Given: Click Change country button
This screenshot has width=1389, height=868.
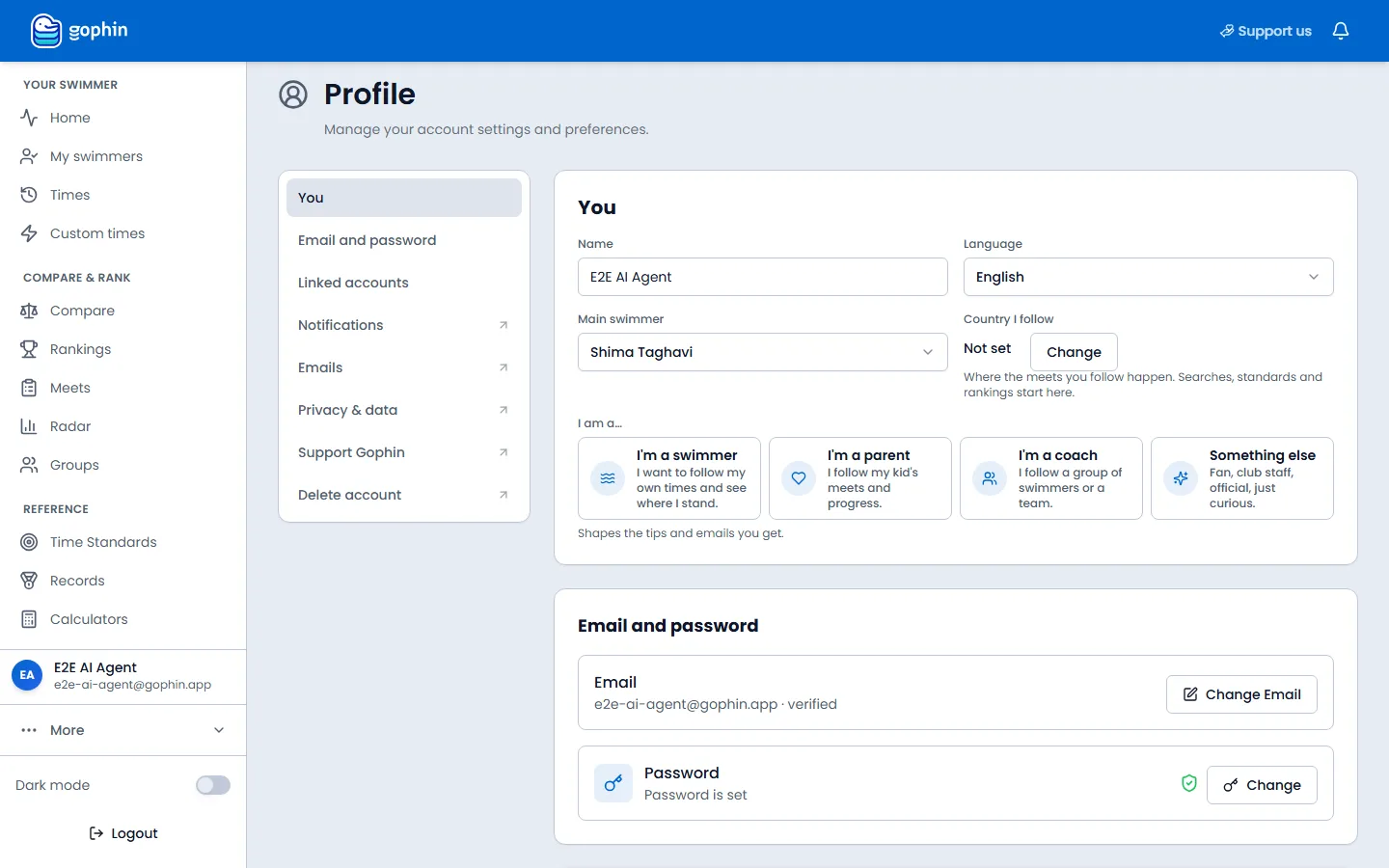Looking at the screenshot, I should (1074, 352).
